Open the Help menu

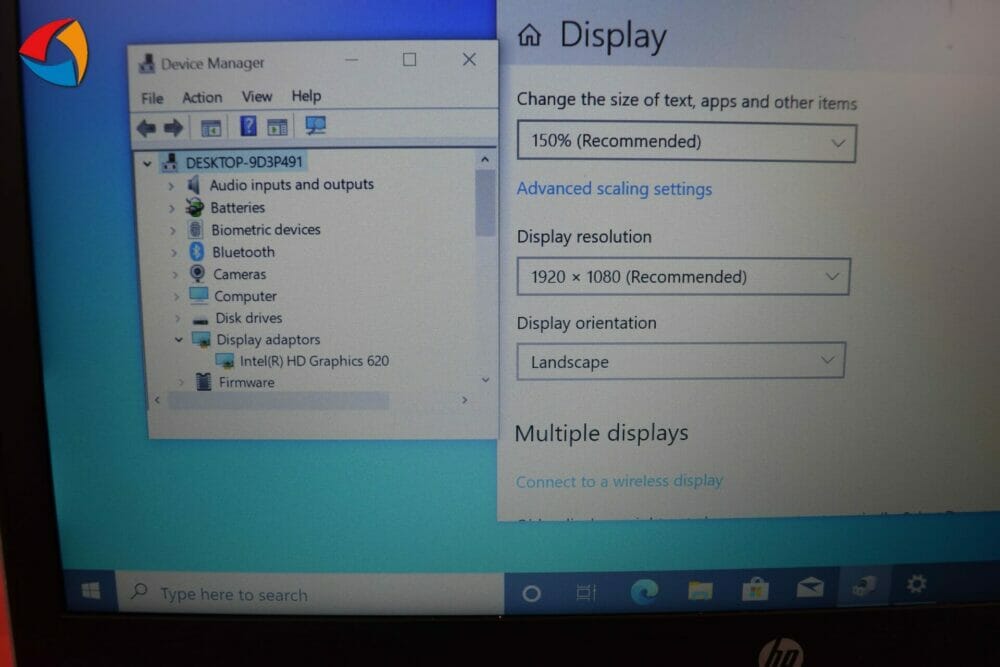[306, 96]
